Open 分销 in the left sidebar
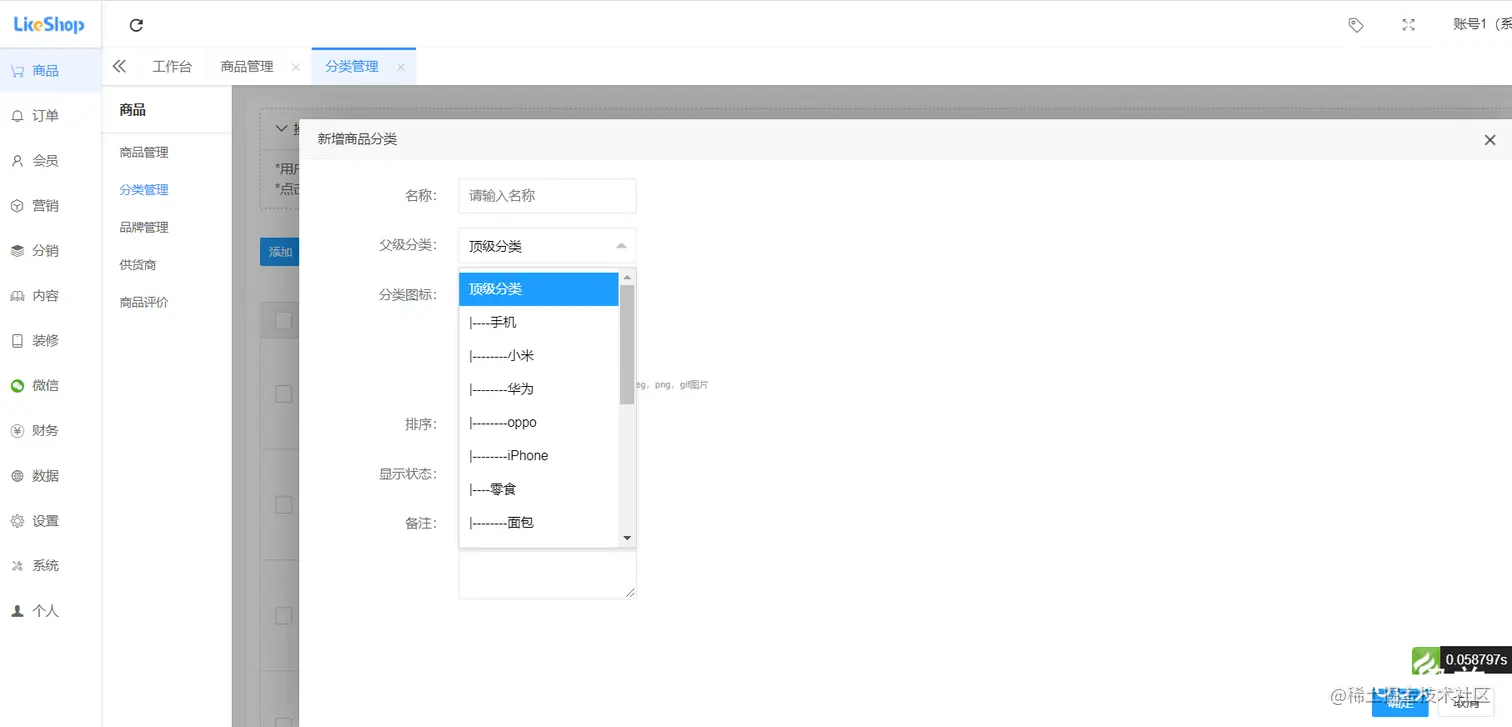 51,250
